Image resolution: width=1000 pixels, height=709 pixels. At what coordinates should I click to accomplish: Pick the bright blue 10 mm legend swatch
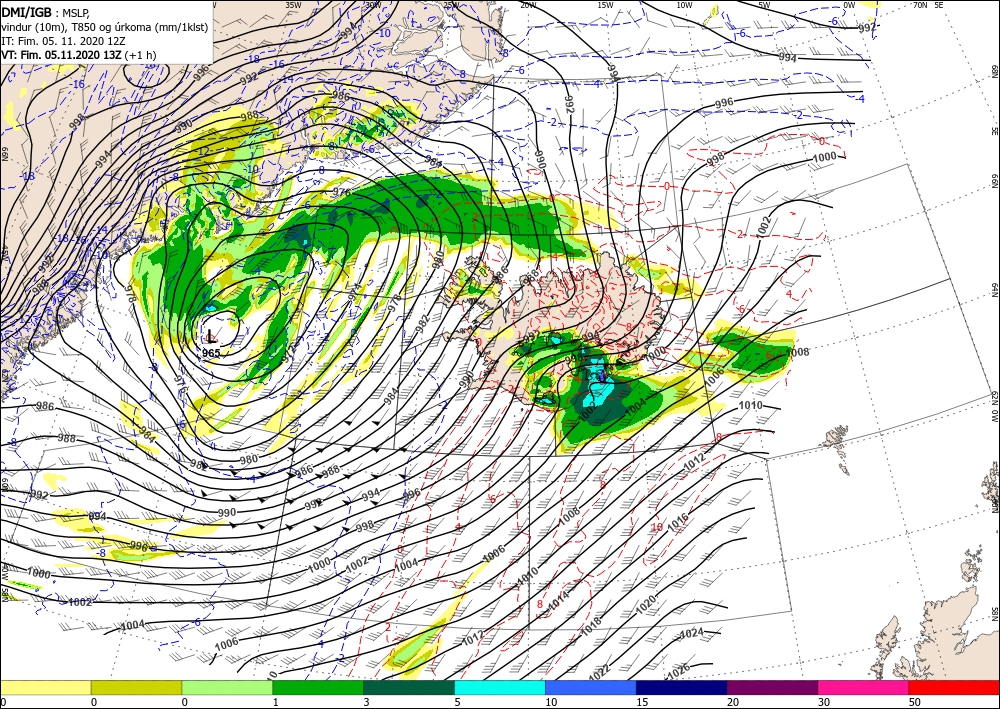[591, 687]
